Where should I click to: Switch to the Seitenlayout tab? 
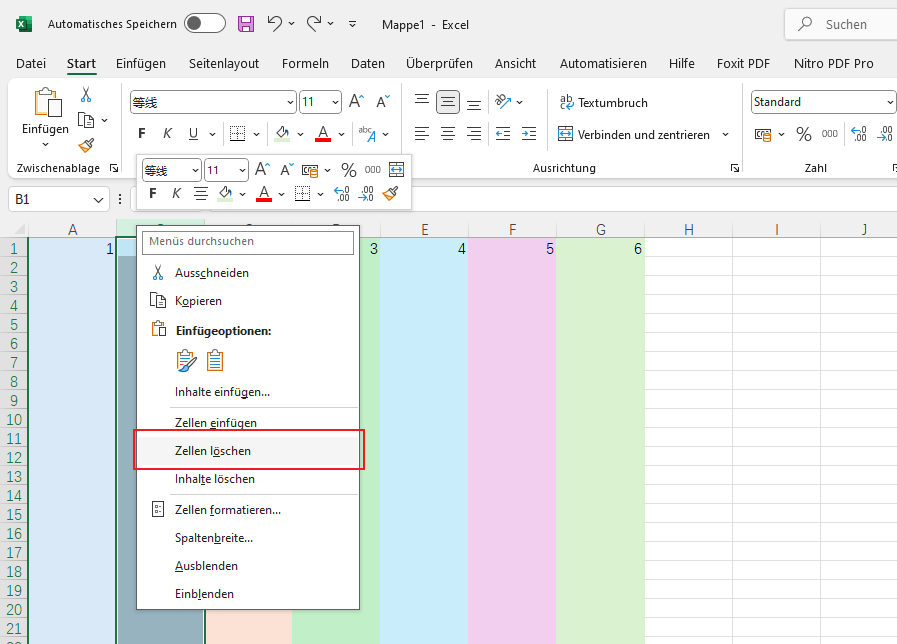coord(224,63)
